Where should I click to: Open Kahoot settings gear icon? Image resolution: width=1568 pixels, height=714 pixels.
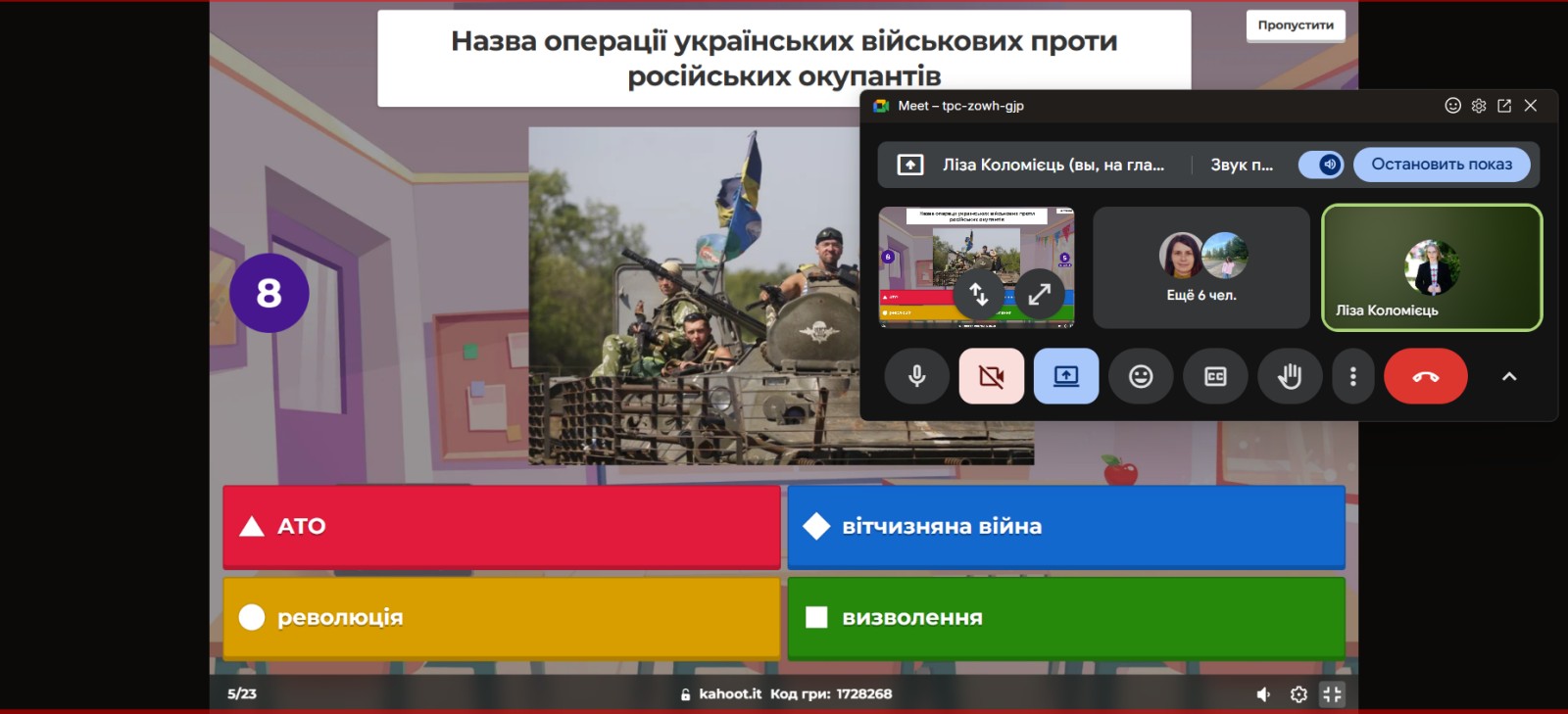(x=1298, y=694)
